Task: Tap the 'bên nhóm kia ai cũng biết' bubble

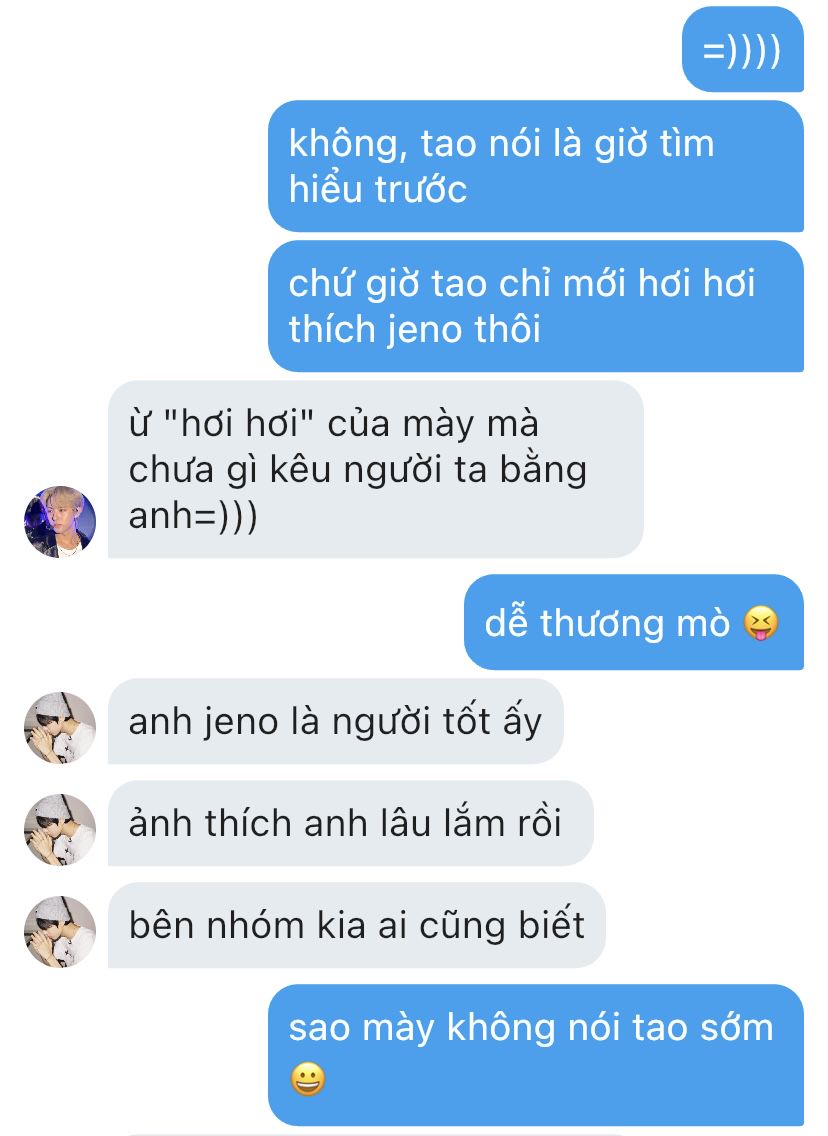Action: pos(356,925)
